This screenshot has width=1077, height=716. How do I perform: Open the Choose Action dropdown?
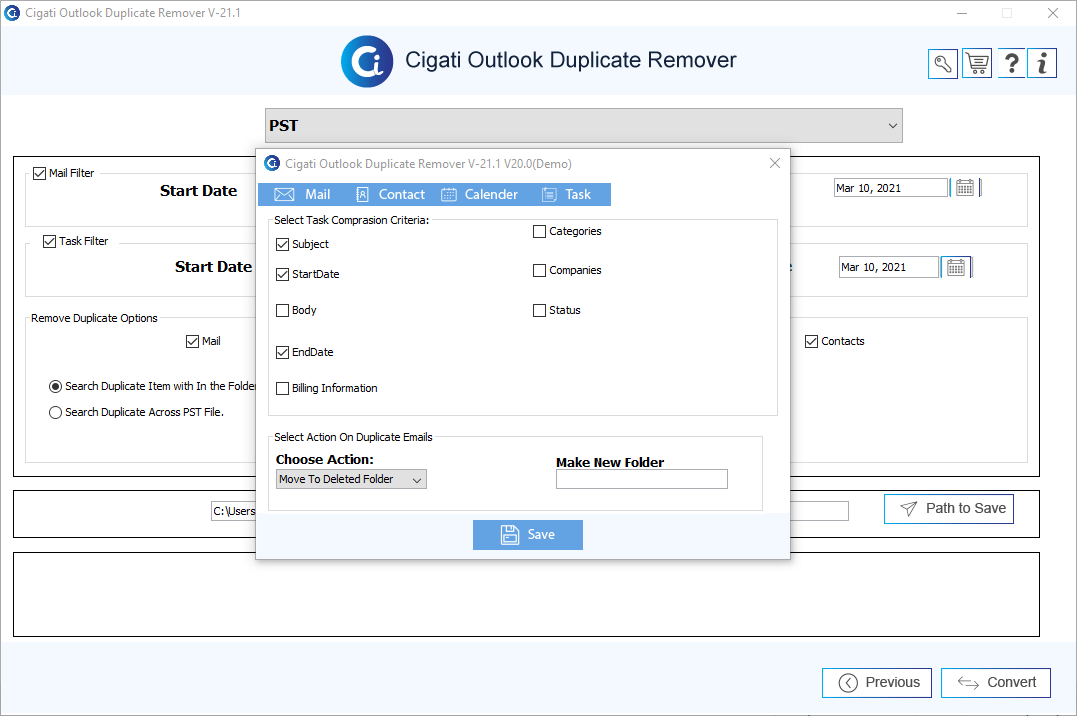click(x=351, y=479)
